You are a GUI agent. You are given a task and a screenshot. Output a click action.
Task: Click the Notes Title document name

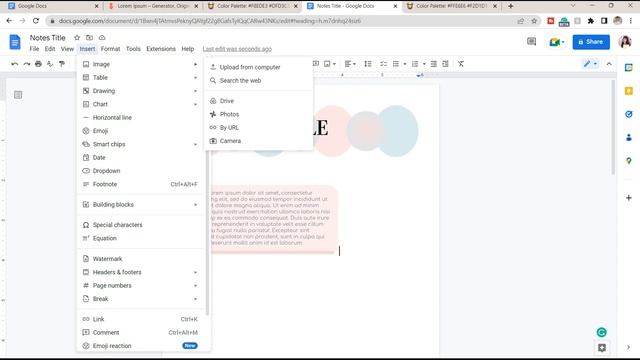[x=47, y=38]
